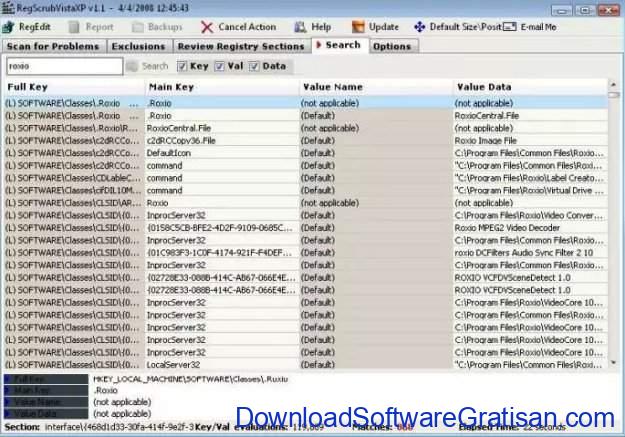625x437 pixels.
Task: Click the Report toolbar icon
Action: [73, 27]
